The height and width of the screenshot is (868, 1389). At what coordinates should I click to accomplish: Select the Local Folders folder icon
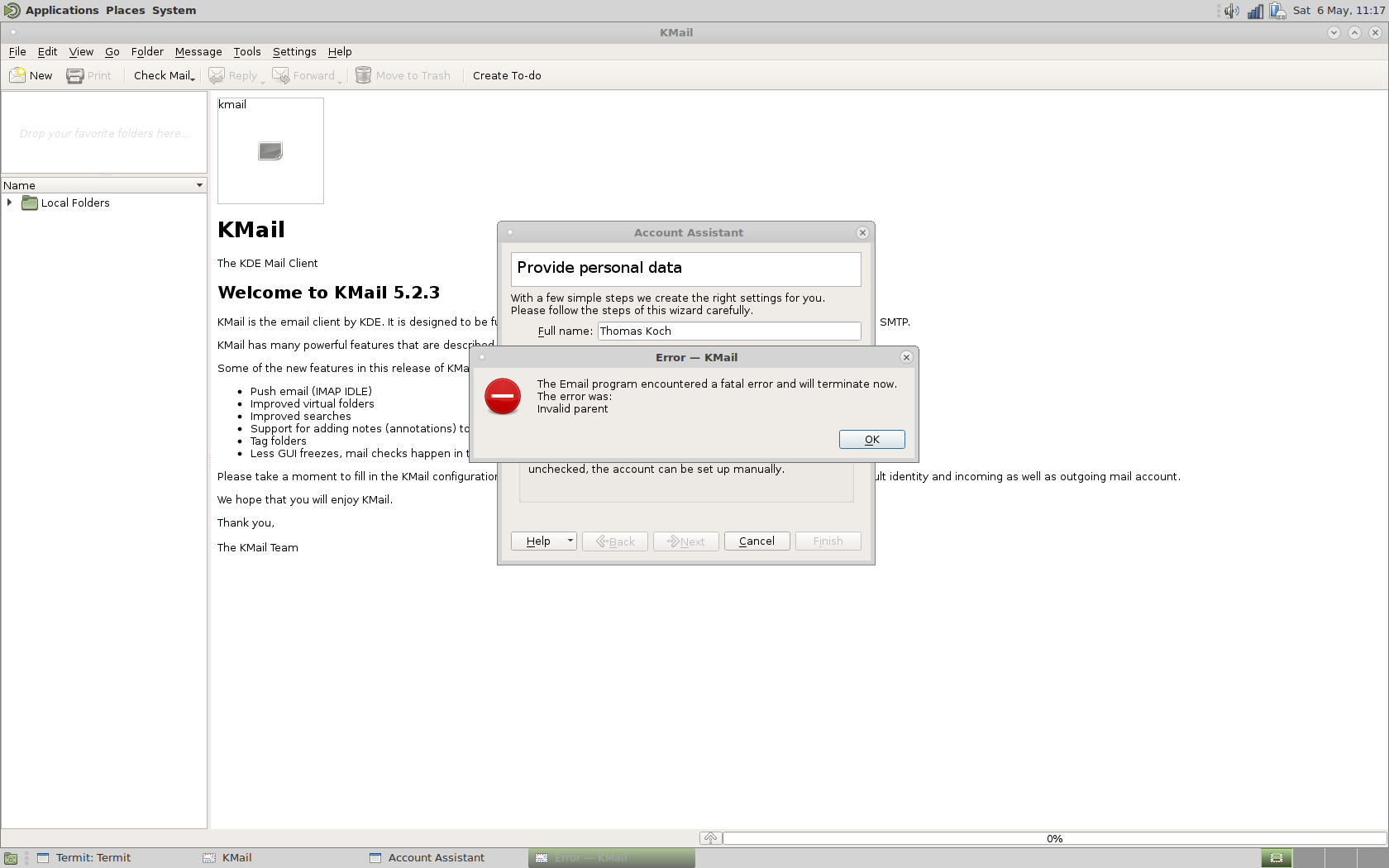(30, 203)
